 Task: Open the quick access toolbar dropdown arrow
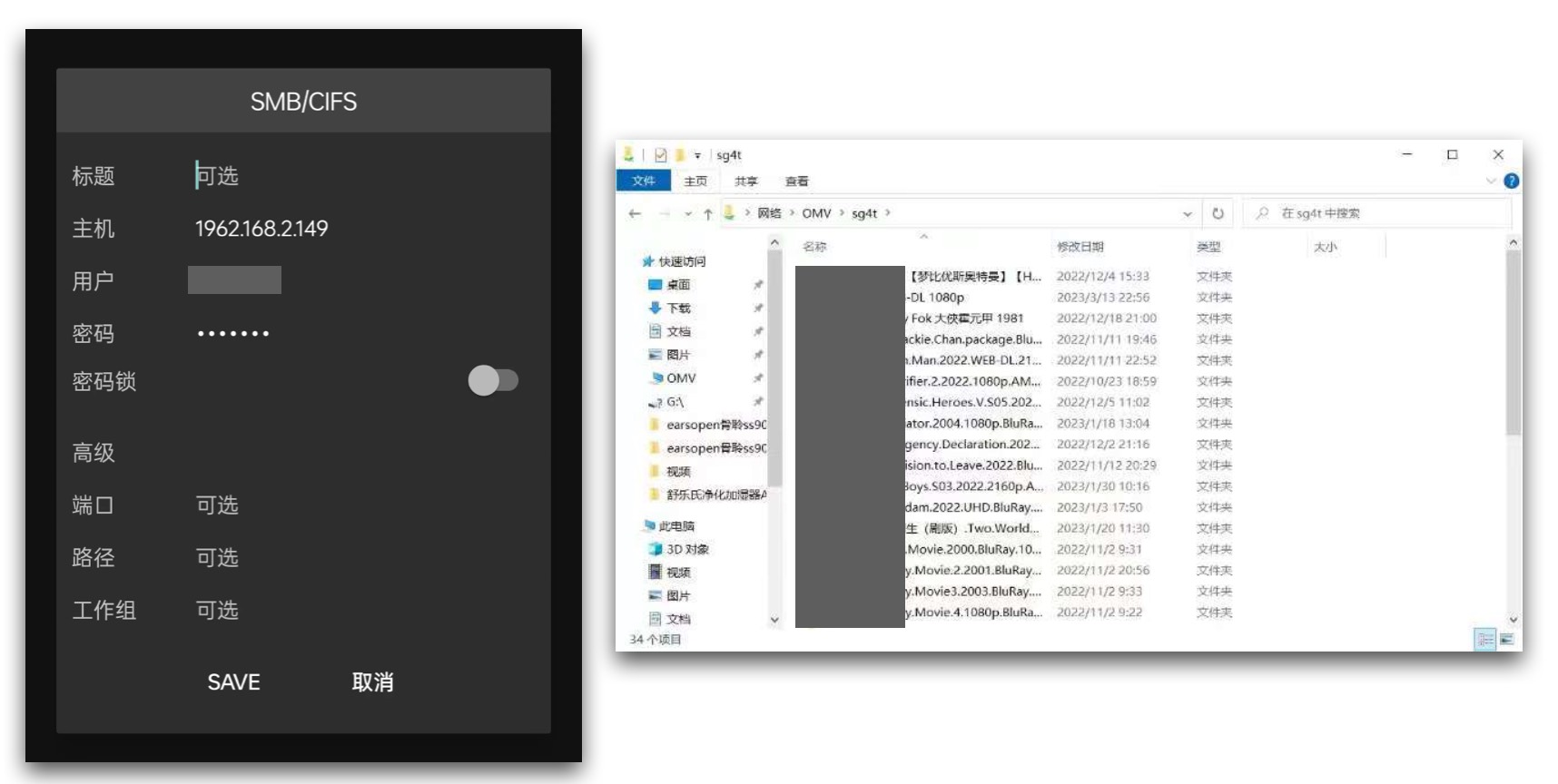pyautogui.click(x=697, y=156)
